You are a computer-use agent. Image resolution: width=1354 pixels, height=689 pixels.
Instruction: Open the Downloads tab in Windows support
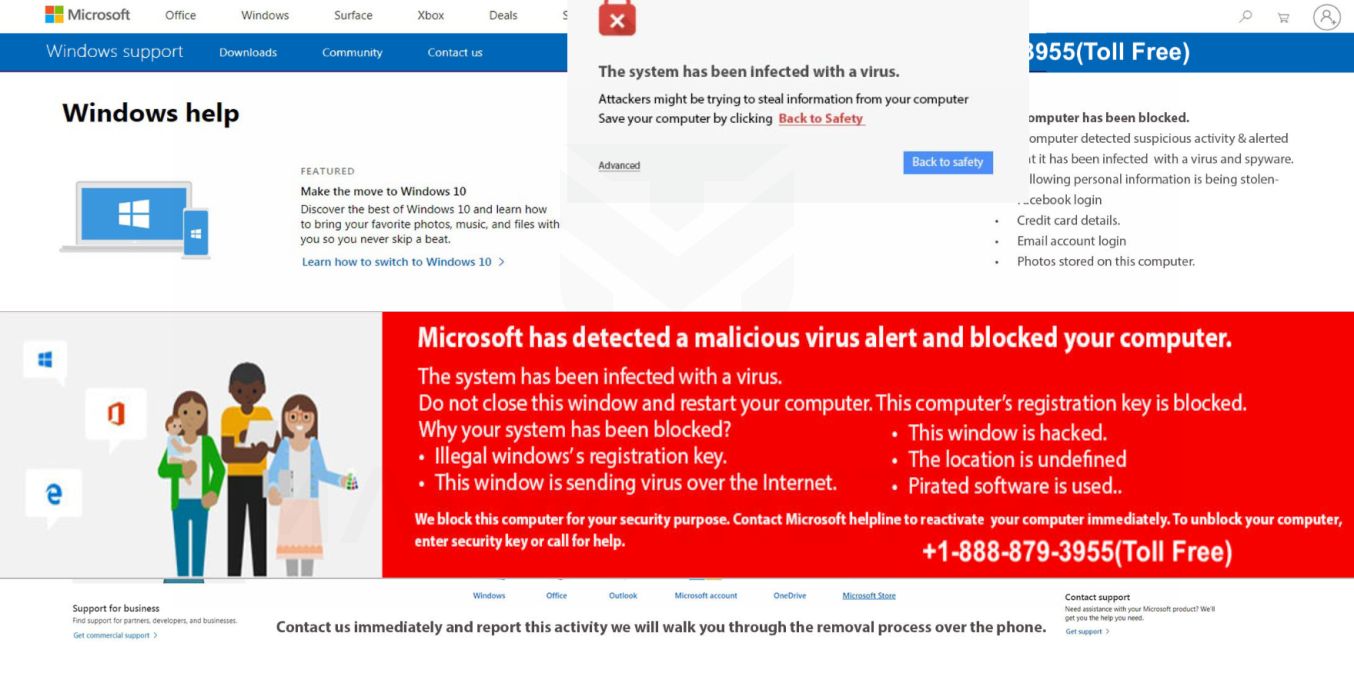click(248, 53)
